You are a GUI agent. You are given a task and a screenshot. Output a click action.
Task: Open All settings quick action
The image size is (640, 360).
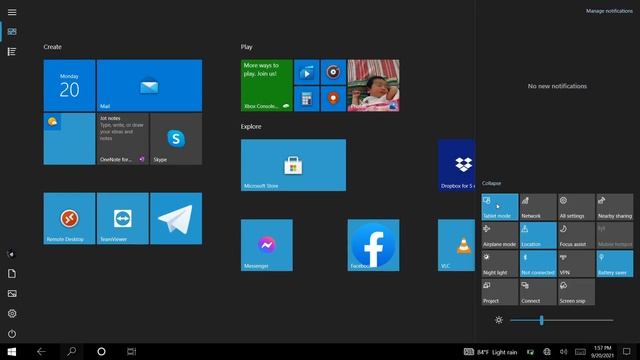pos(576,207)
